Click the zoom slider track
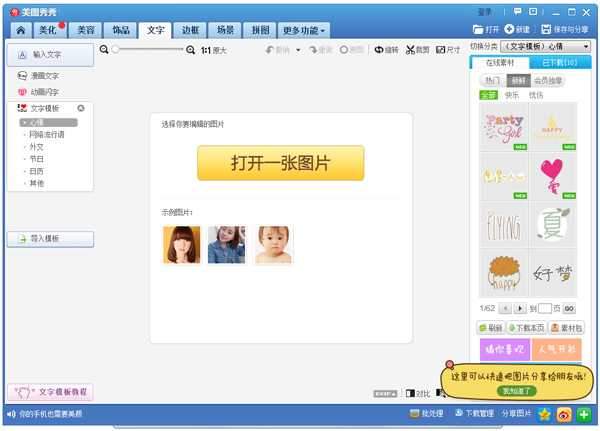The height and width of the screenshot is (431, 600). (x=150, y=49)
